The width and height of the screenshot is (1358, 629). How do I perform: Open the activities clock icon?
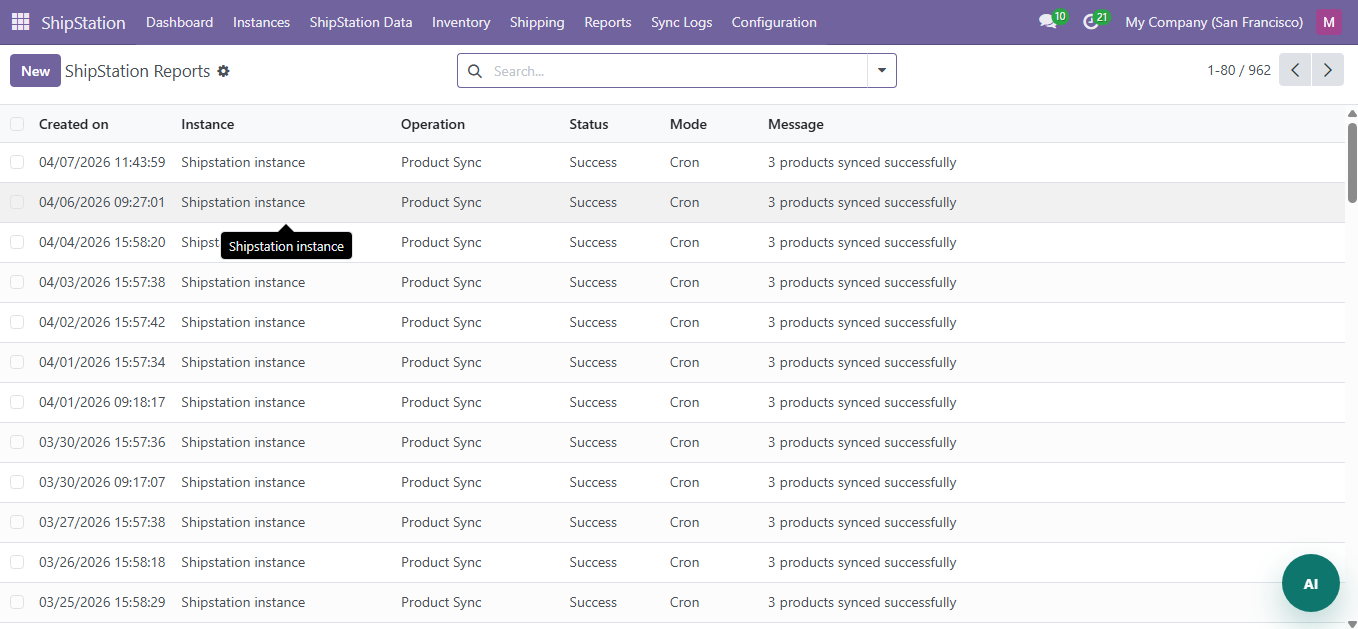(x=1091, y=22)
